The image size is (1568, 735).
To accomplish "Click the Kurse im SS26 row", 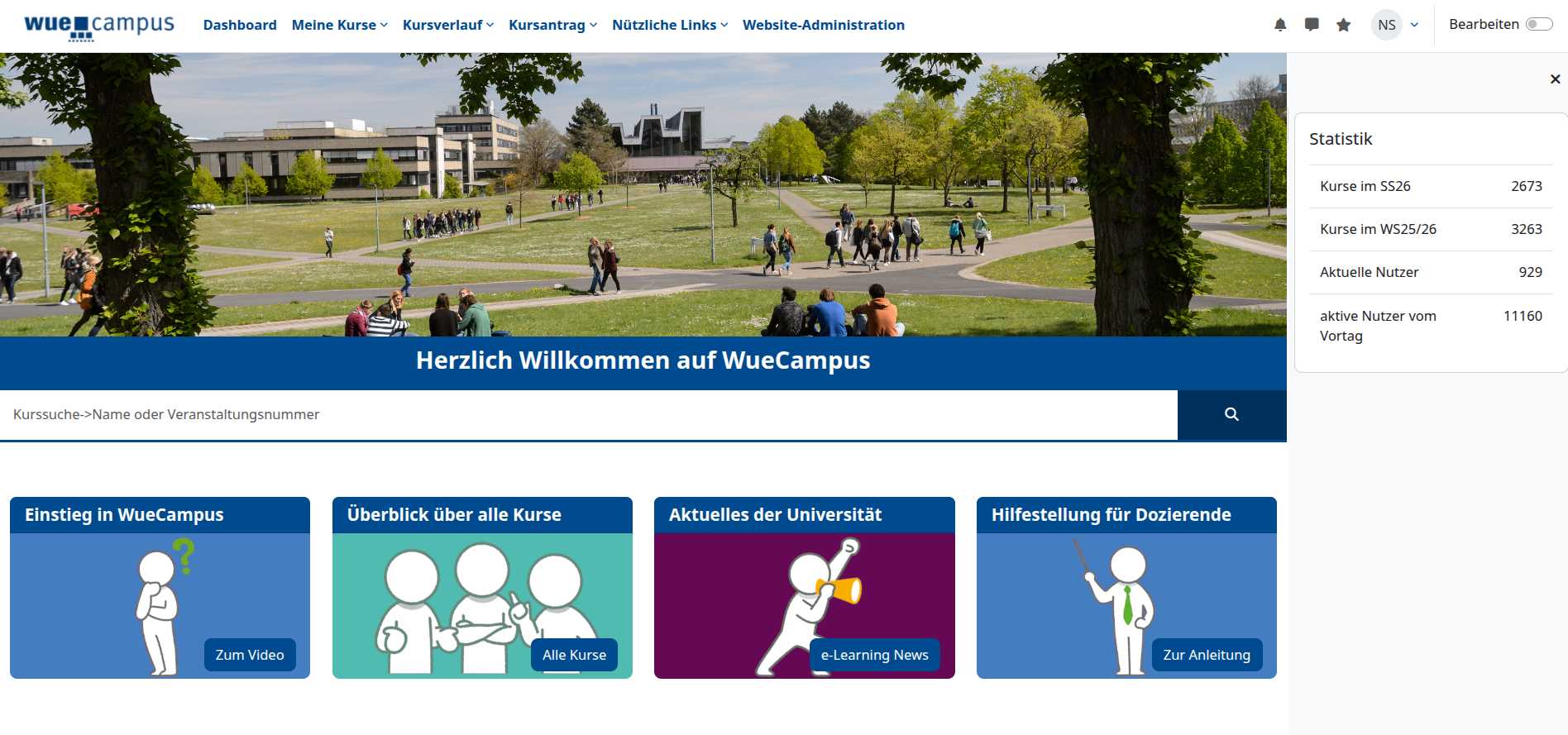I will click(x=1431, y=186).
